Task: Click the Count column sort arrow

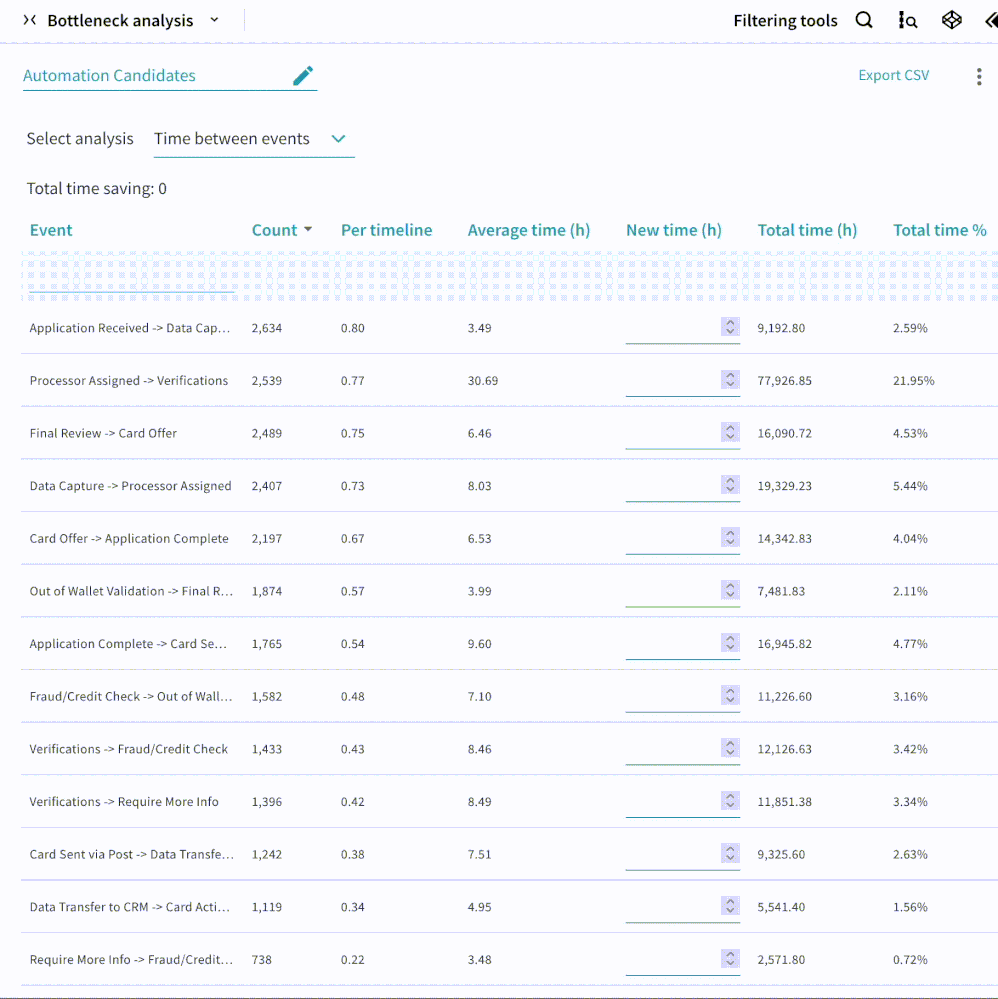Action: pos(308,230)
